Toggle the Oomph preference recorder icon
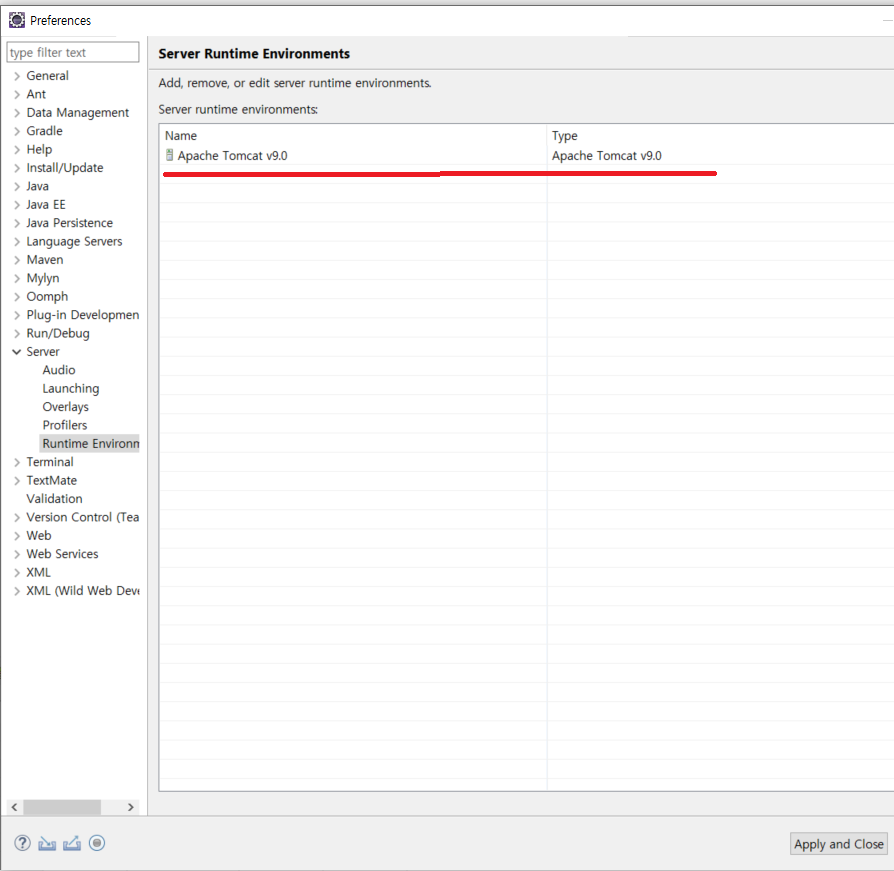This screenshot has height=871, width=894. tap(97, 843)
